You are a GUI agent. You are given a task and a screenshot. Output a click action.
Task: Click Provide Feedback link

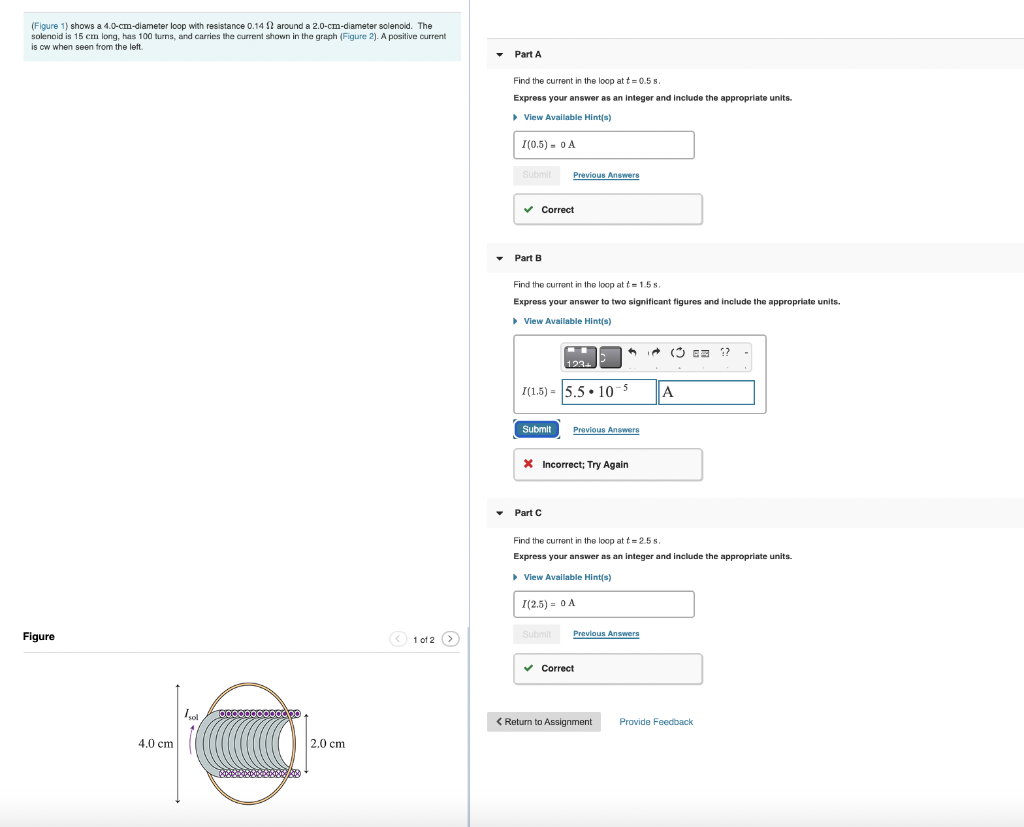(656, 721)
